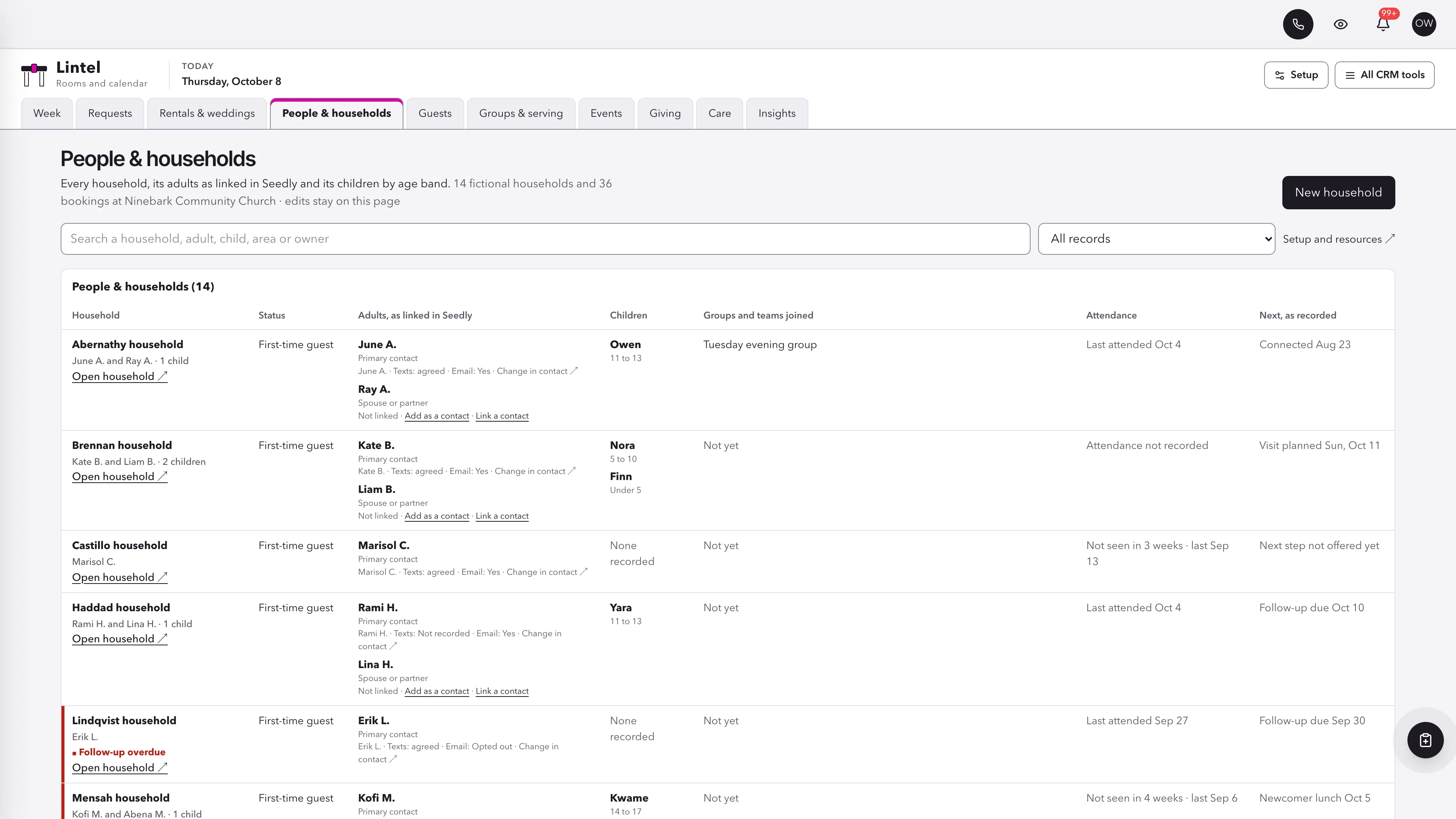Click Add as a contact for Lina H.
The width and height of the screenshot is (1456, 819).
(436, 691)
